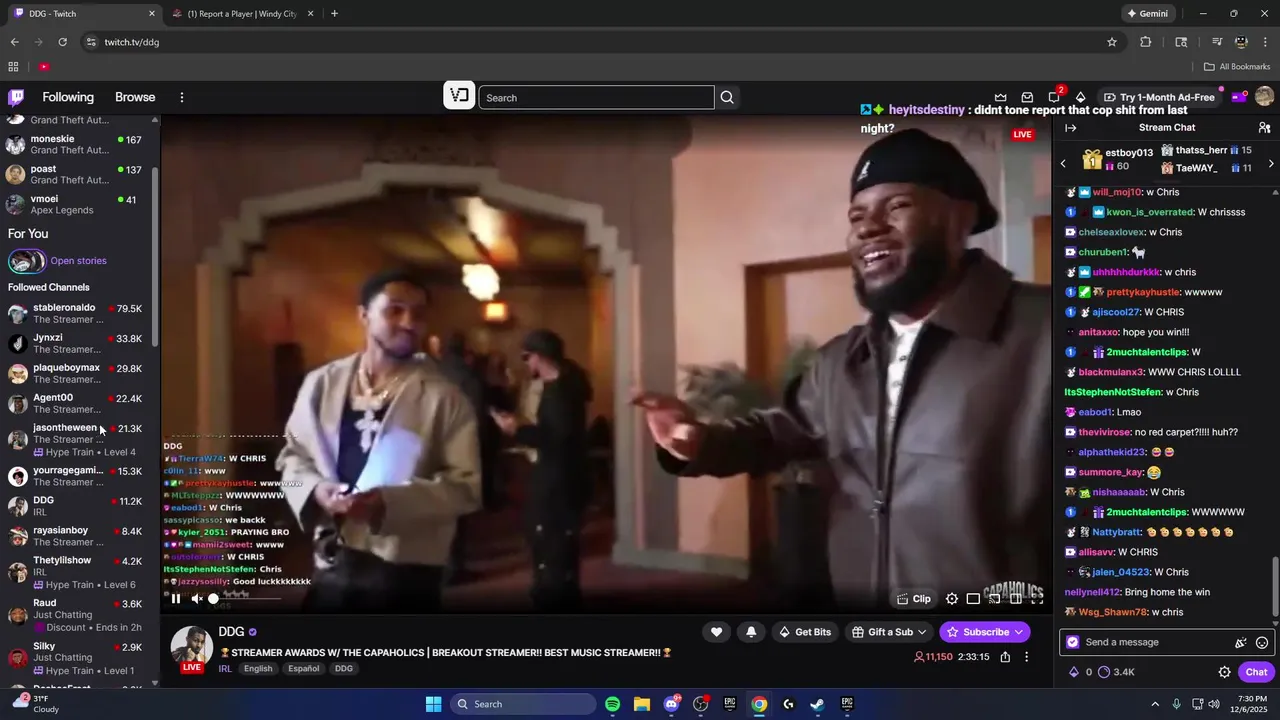Open Steam from the taskbar
Viewport: 1280px width, 720px height.
[x=817, y=704]
